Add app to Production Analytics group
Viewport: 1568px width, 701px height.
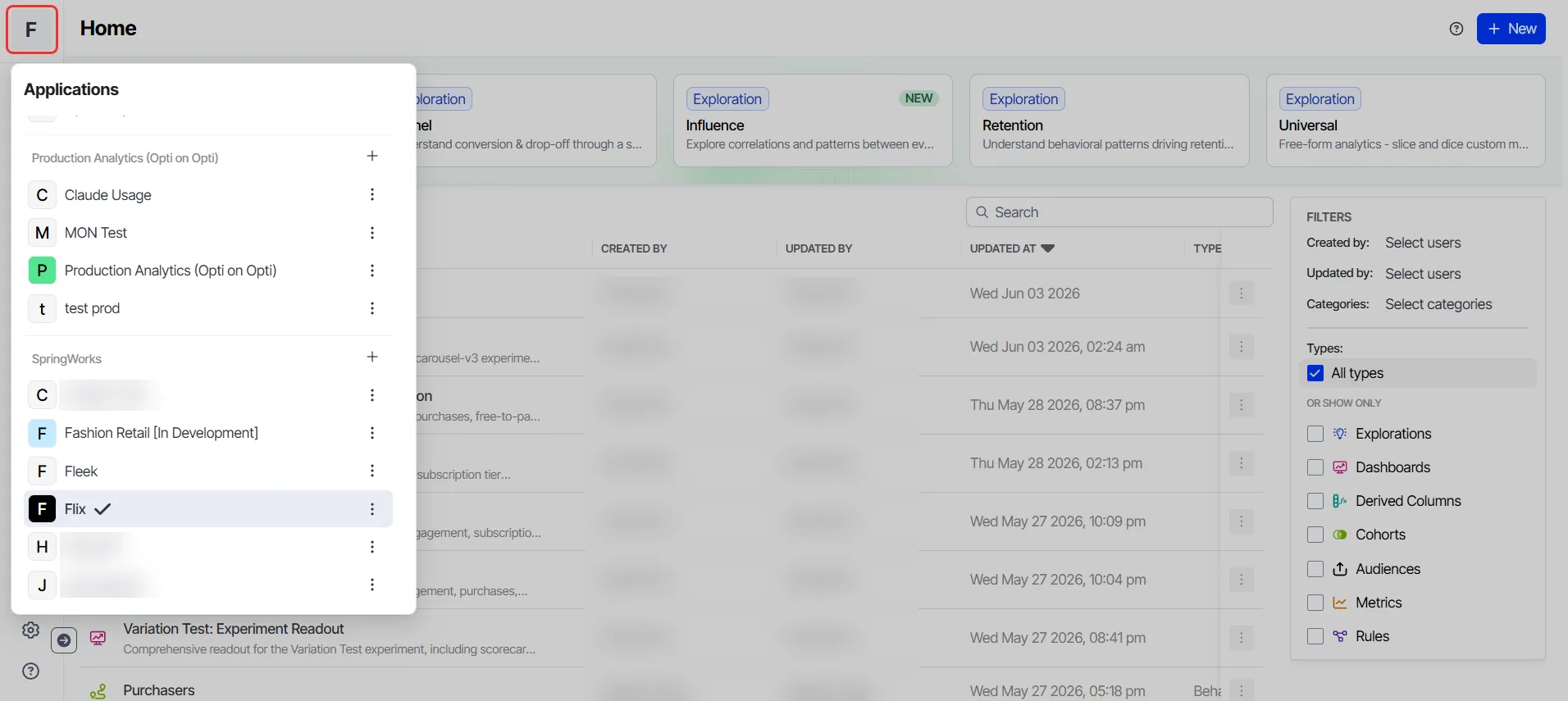point(372,156)
